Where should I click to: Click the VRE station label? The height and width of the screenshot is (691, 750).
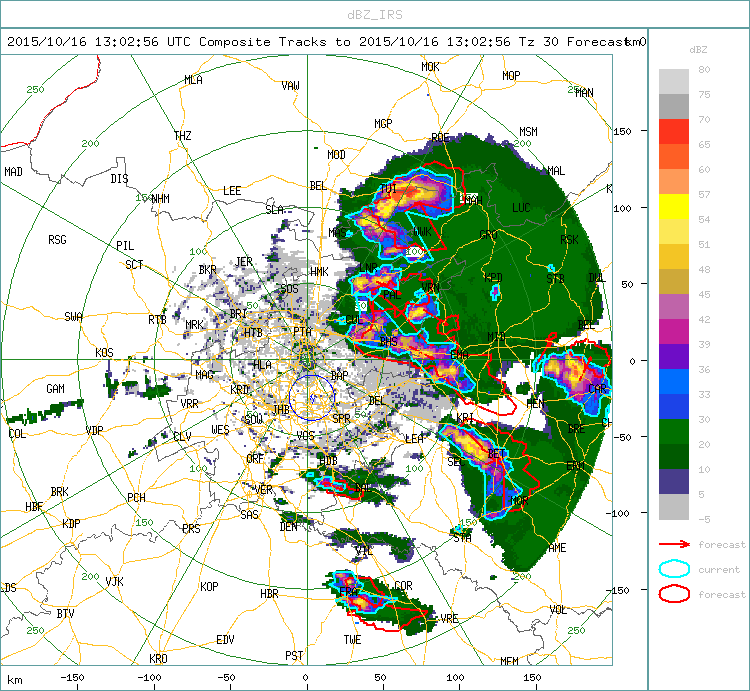pyautogui.click(x=450, y=619)
